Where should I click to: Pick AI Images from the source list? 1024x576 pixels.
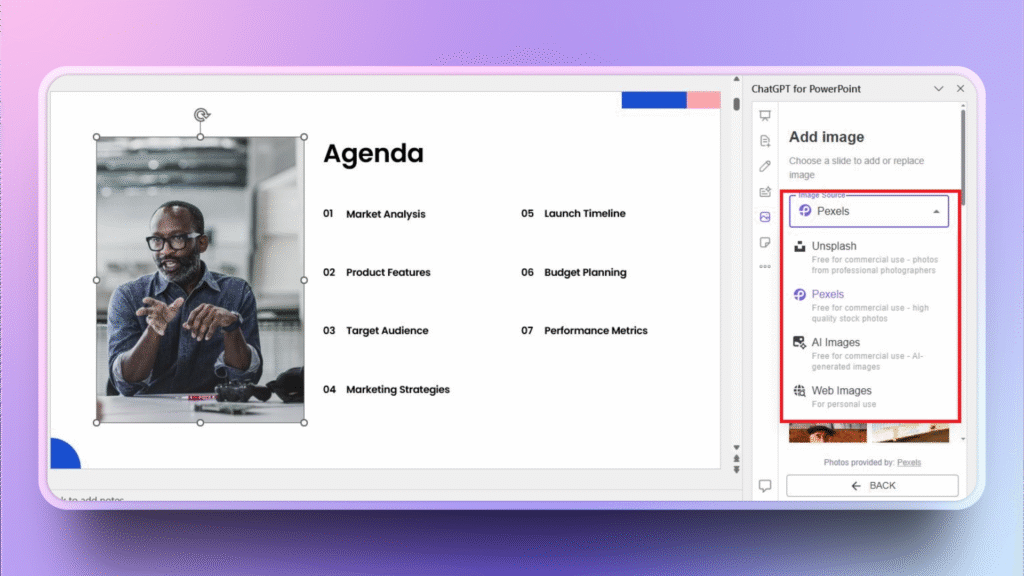[835, 343]
